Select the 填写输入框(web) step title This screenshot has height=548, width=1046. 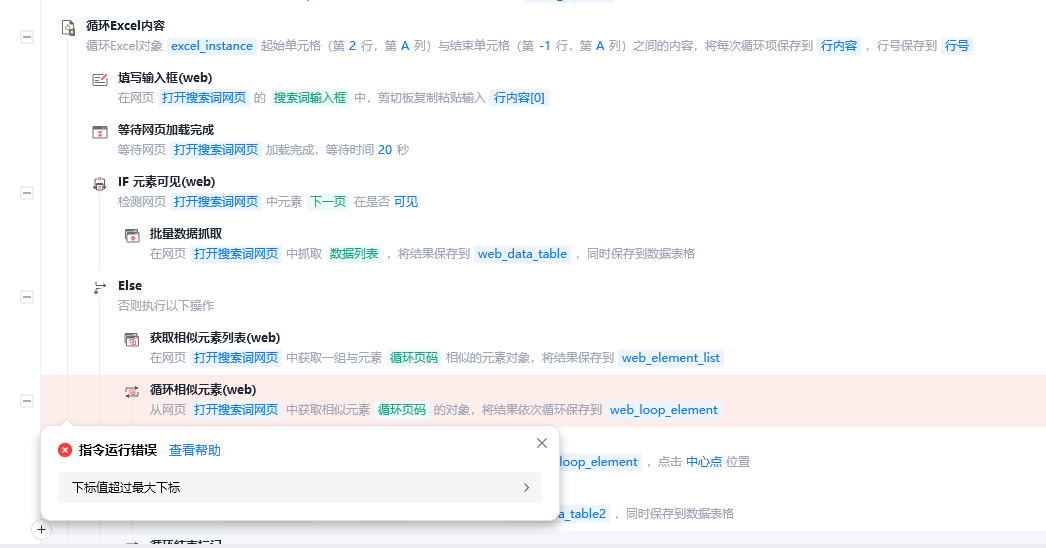165,78
